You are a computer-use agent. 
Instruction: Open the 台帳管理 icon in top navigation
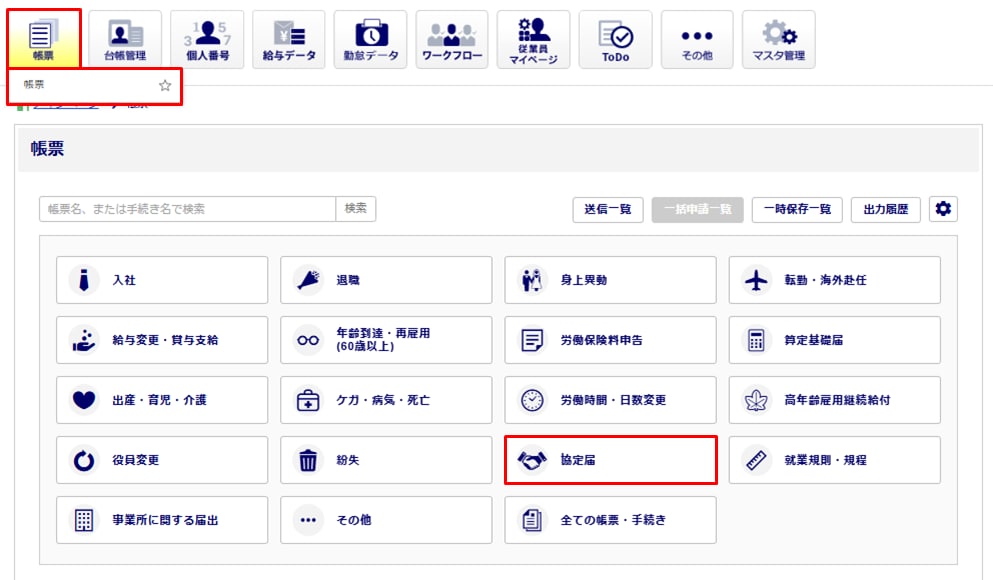tap(125, 39)
